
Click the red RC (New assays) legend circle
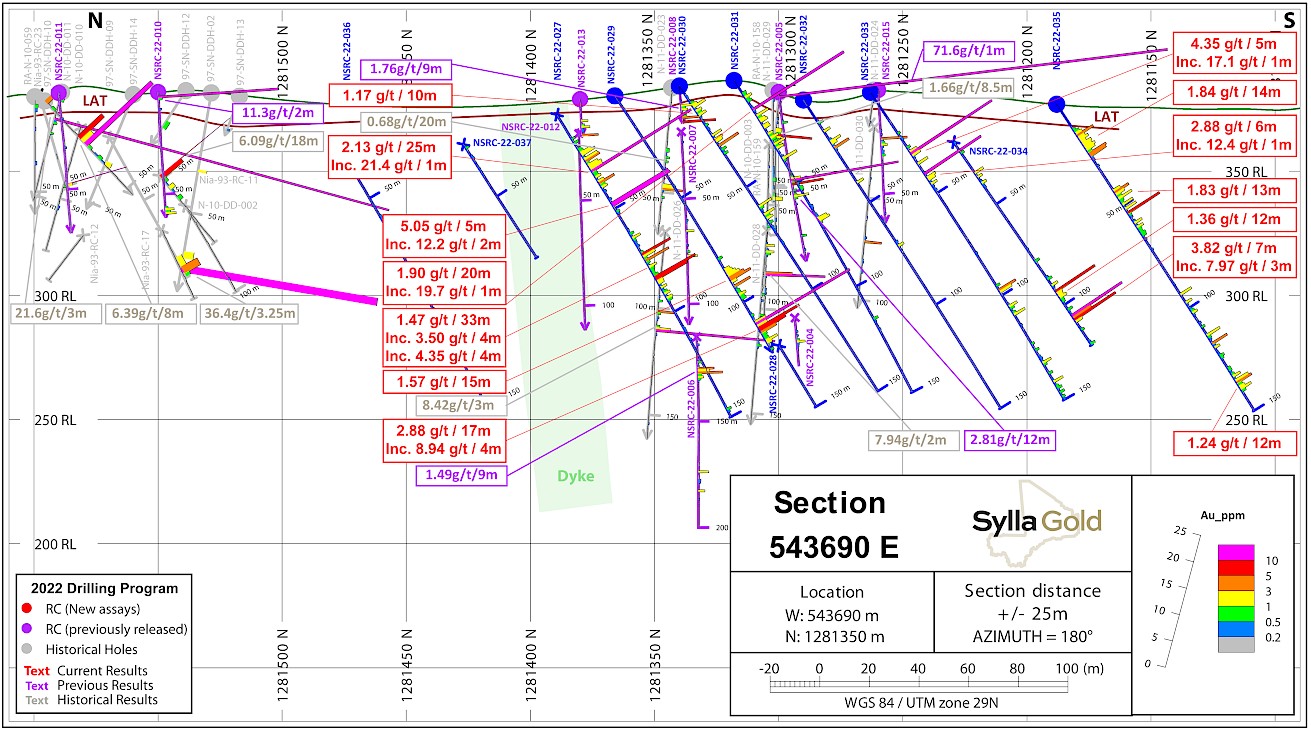(26, 608)
